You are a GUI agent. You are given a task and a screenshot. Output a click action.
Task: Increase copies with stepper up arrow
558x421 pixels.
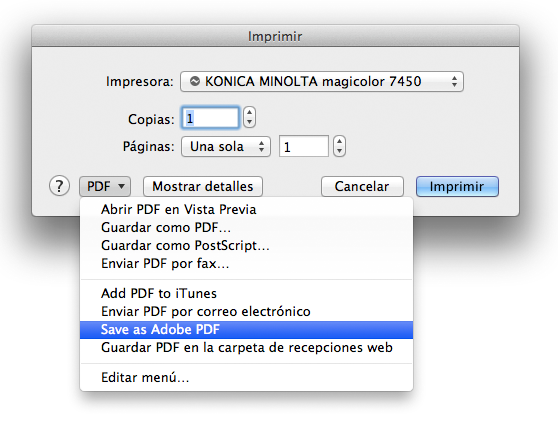(x=249, y=112)
